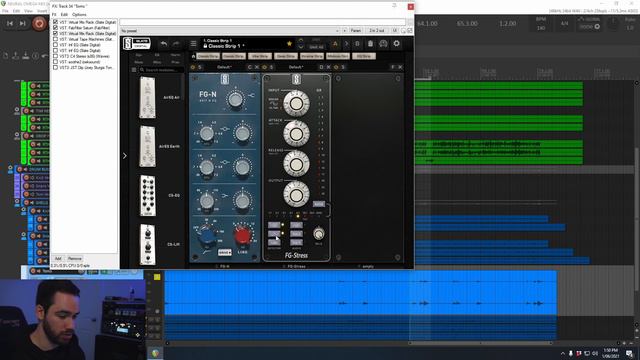Open the Slate rack settings gear
640x360 pixels.
coord(396,44)
